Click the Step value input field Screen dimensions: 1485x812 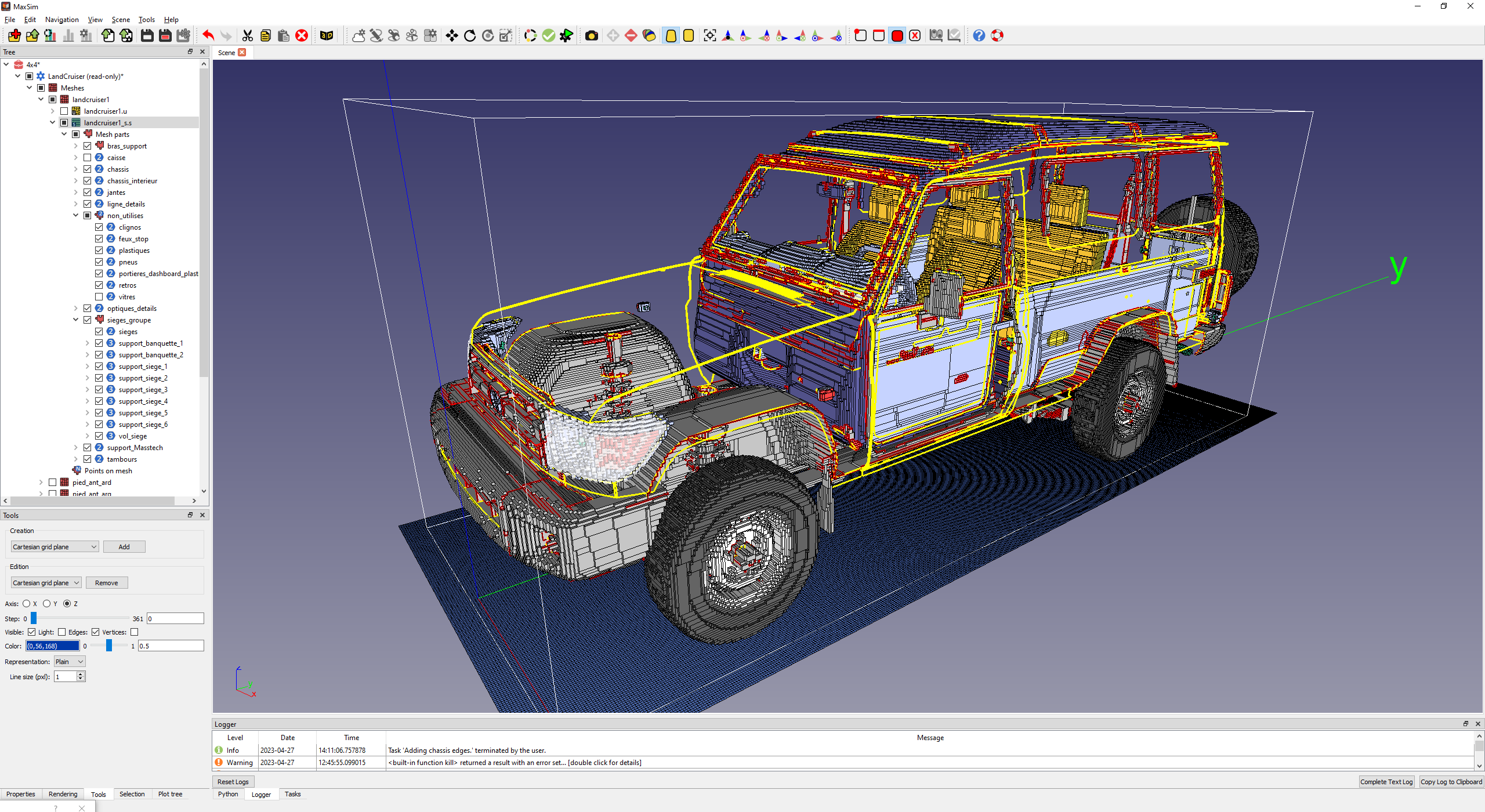(x=175, y=619)
